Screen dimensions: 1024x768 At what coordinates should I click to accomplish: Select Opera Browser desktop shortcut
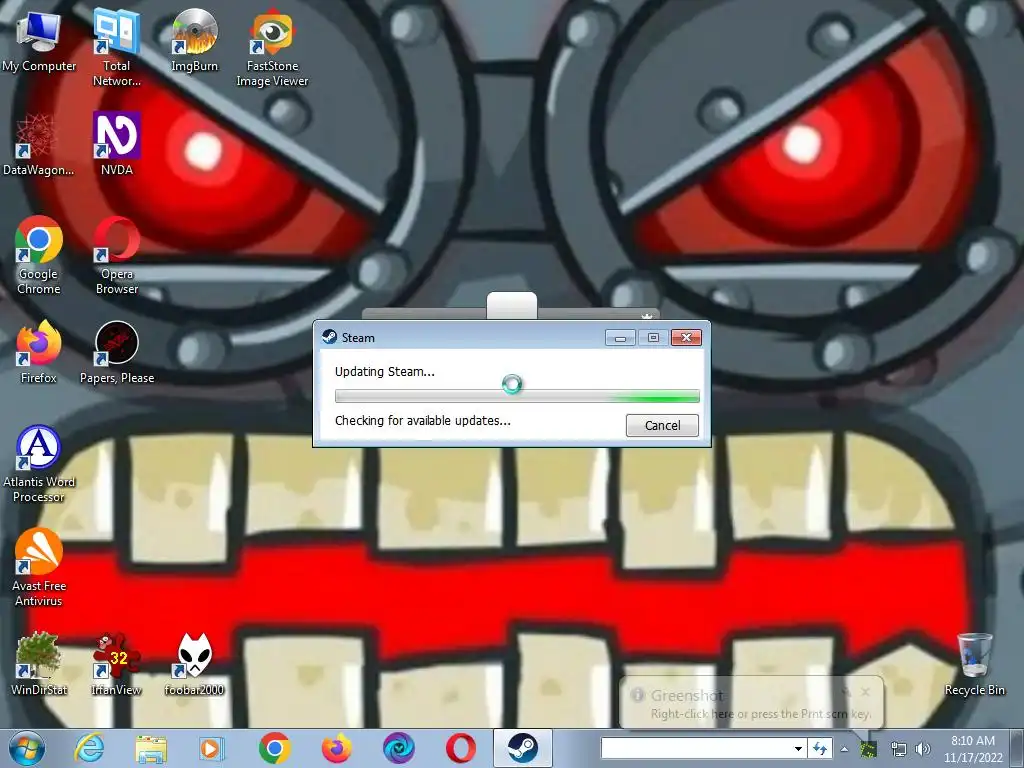(116, 255)
